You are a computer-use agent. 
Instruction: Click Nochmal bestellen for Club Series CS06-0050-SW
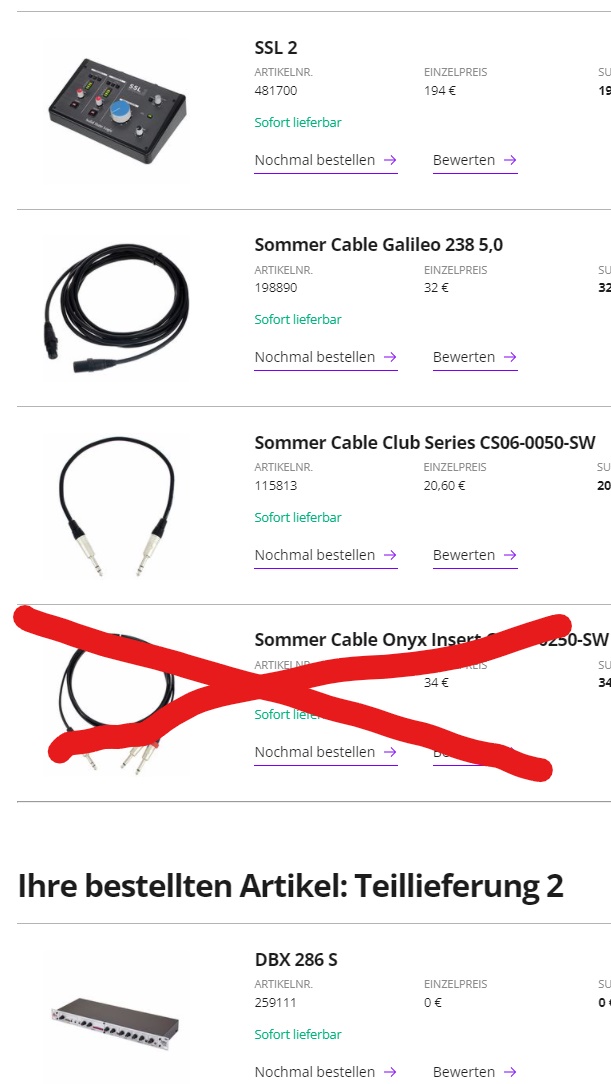pyautogui.click(x=326, y=554)
